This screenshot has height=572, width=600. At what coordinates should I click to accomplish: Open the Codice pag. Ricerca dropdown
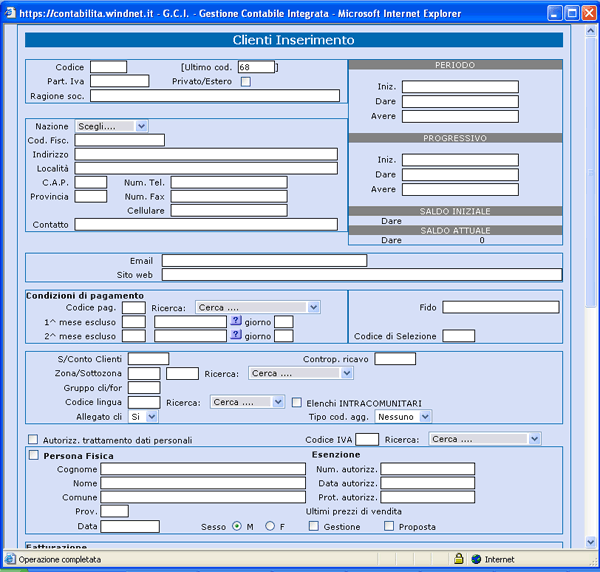[258, 307]
